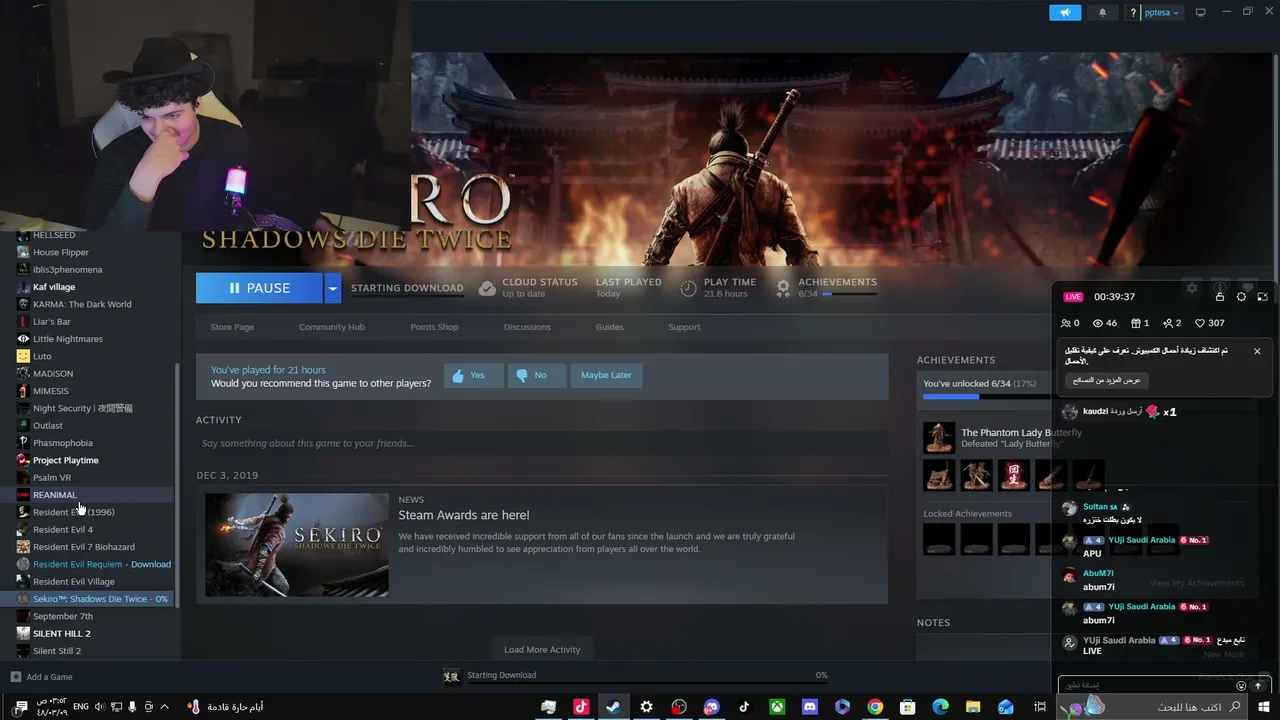Select House Flipper in the library list

[61, 252]
